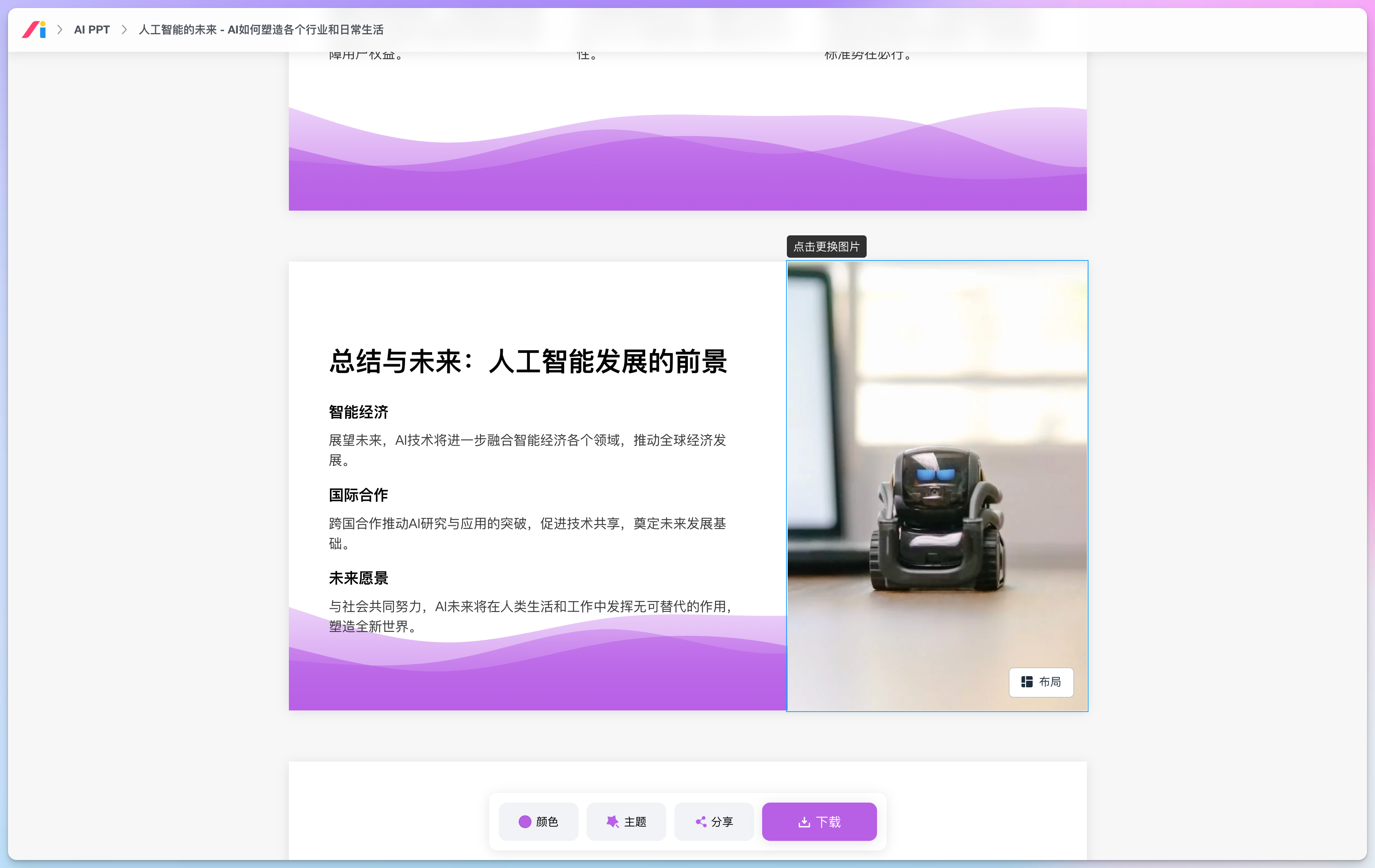Click the layout grid icon
The height and width of the screenshot is (868, 1375).
1026,681
